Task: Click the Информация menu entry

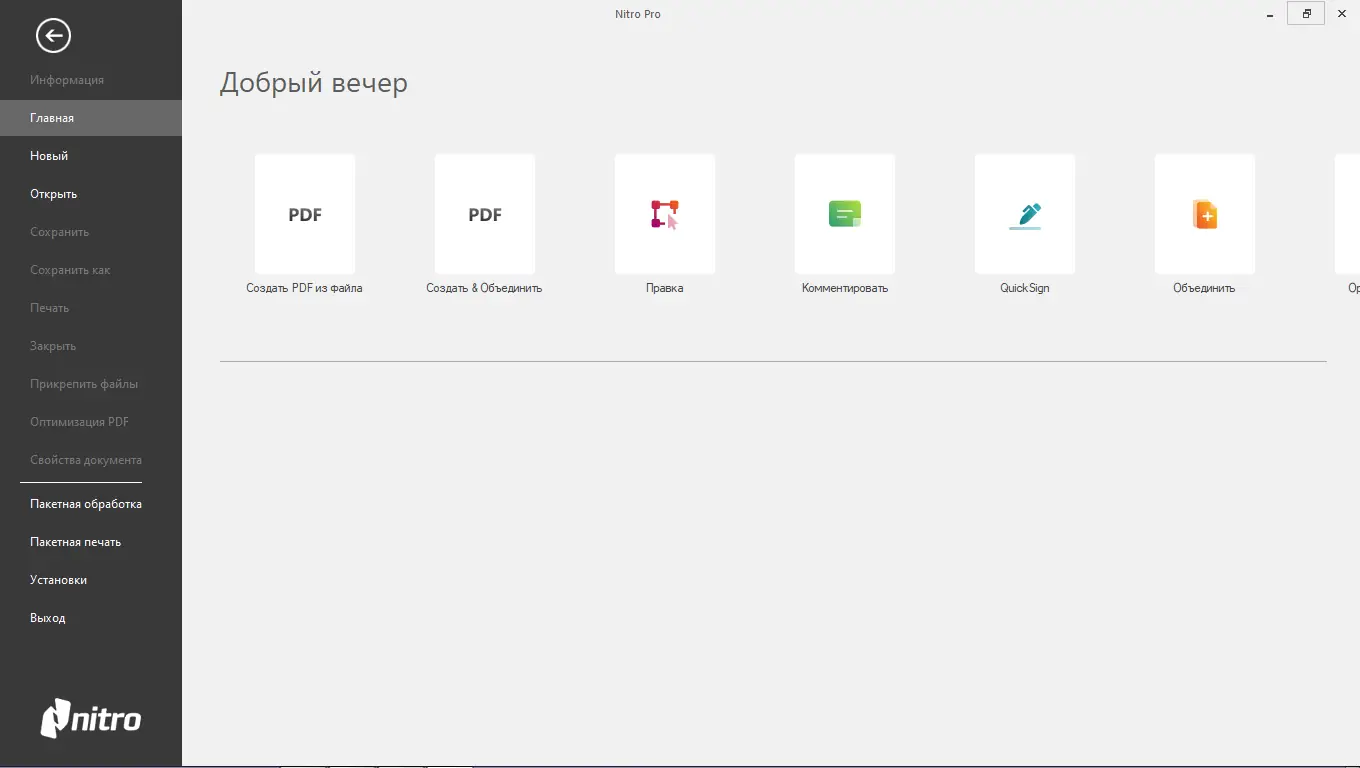Action: pos(91,80)
